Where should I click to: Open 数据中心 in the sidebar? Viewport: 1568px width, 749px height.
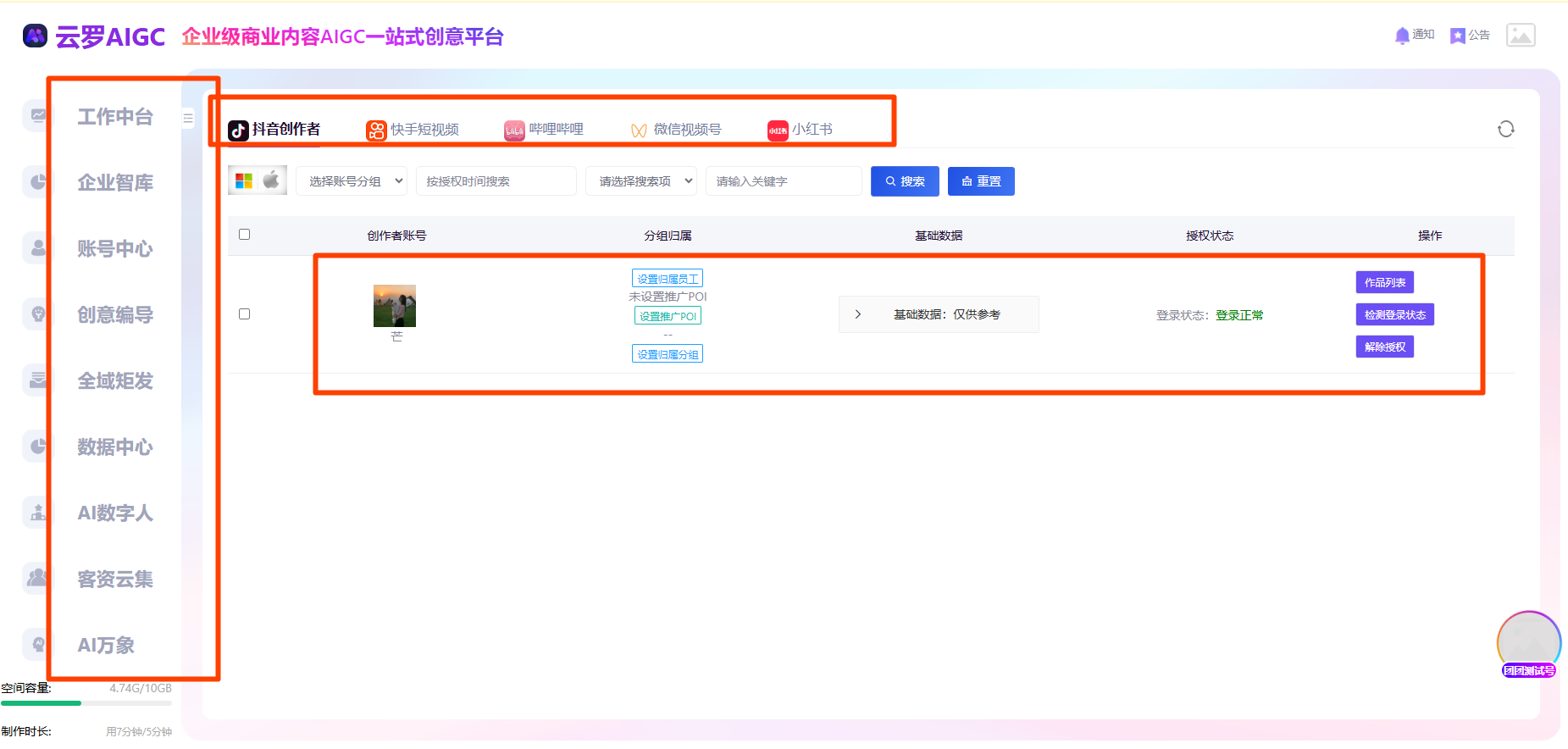pyautogui.click(x=115, y=447)
